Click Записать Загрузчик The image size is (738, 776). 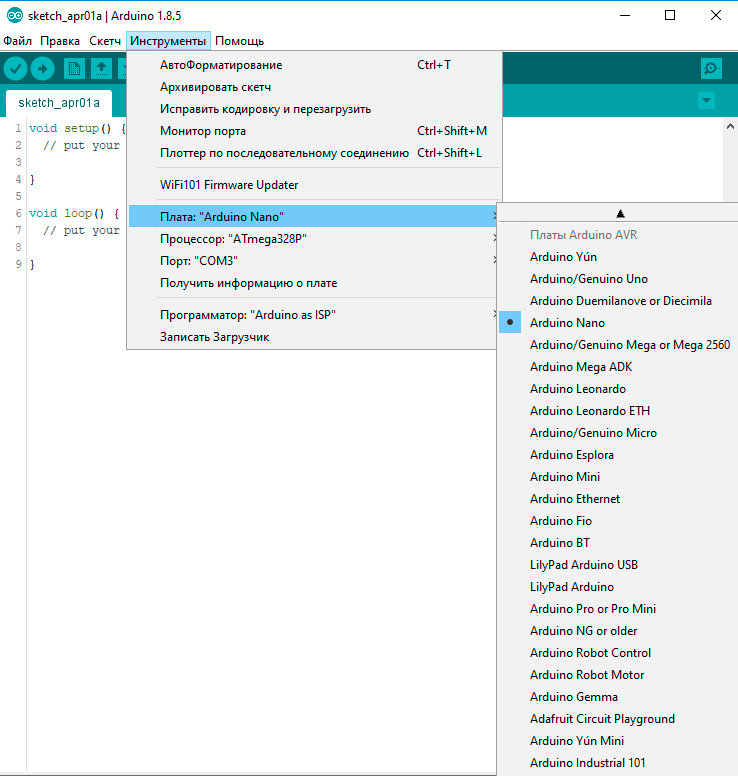click(x=214, y=337)
